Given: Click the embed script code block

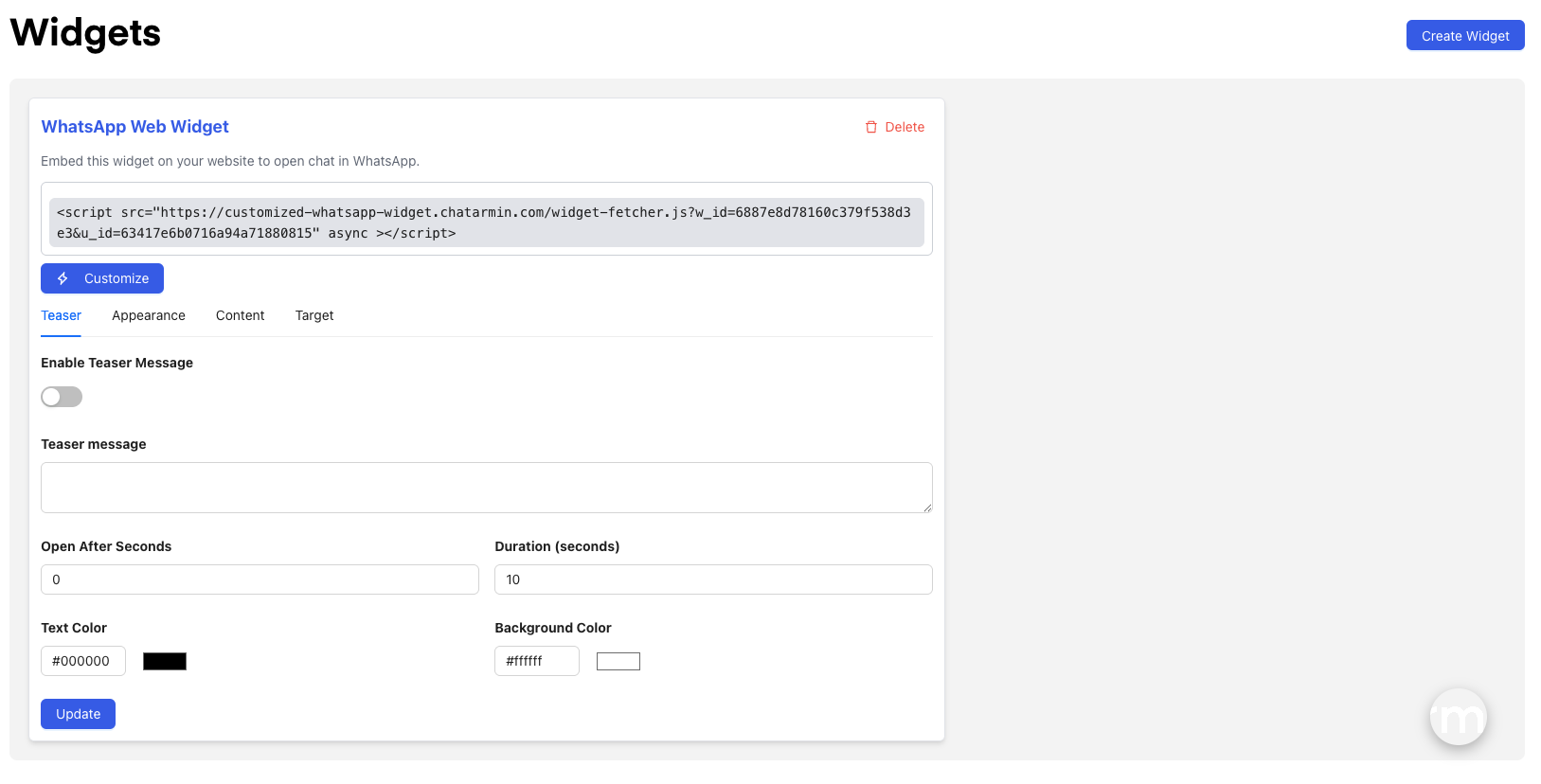Looking at the screenshot, I should pos(486,223).
